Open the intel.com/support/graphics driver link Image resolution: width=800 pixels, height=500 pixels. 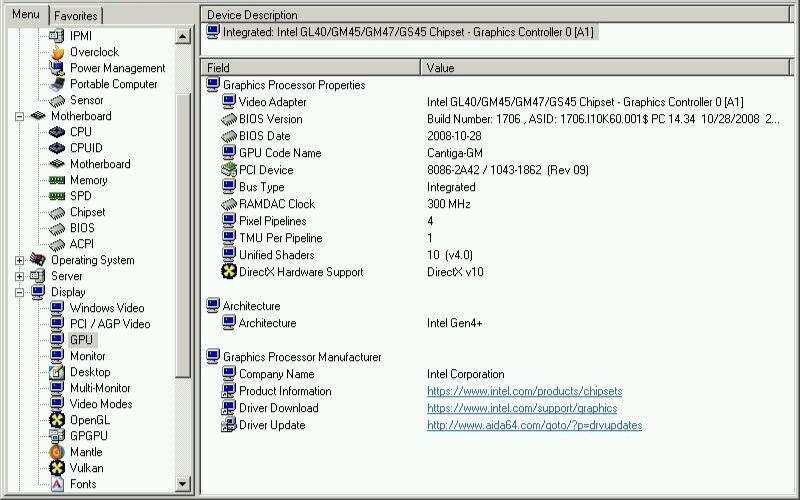tap(522, 408)
